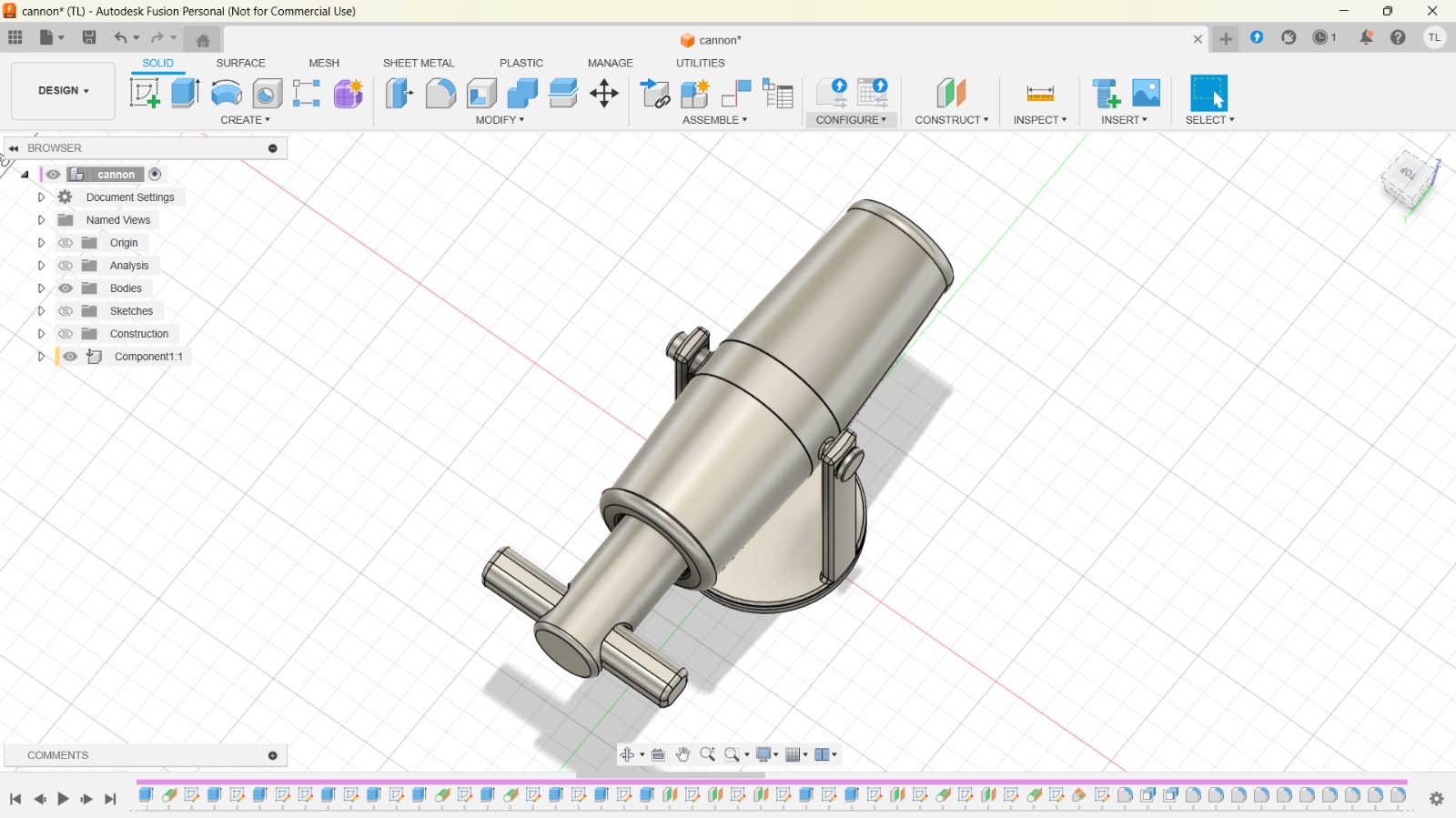Click the Measure tool in Inspect
1456x818 pixels.
click(1039, 93)
